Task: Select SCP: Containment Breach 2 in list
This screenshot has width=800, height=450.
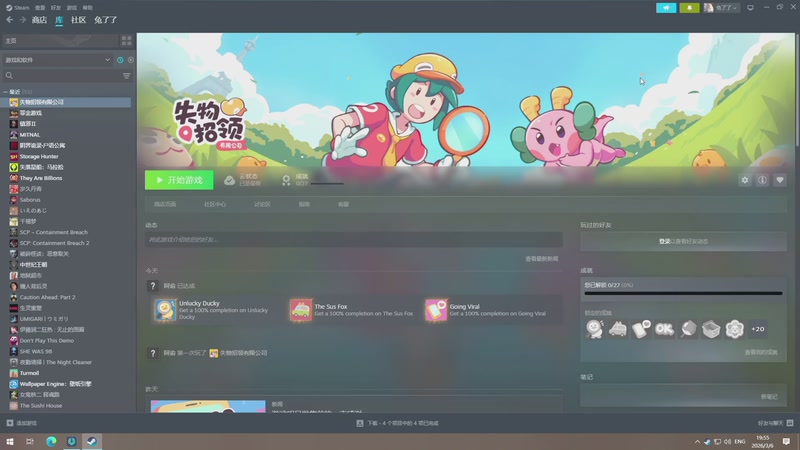Action: [x=54, y=243]
